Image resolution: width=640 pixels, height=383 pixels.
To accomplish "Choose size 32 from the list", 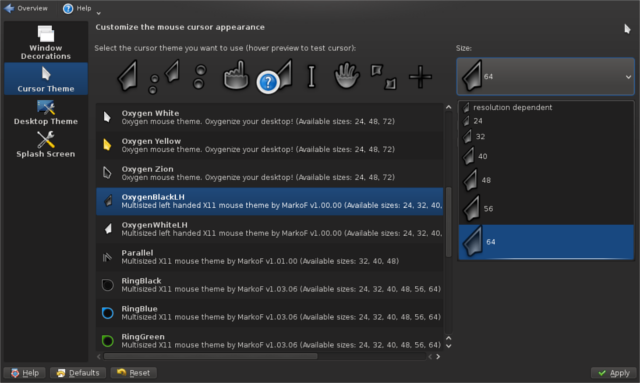I will coord(546,136).
